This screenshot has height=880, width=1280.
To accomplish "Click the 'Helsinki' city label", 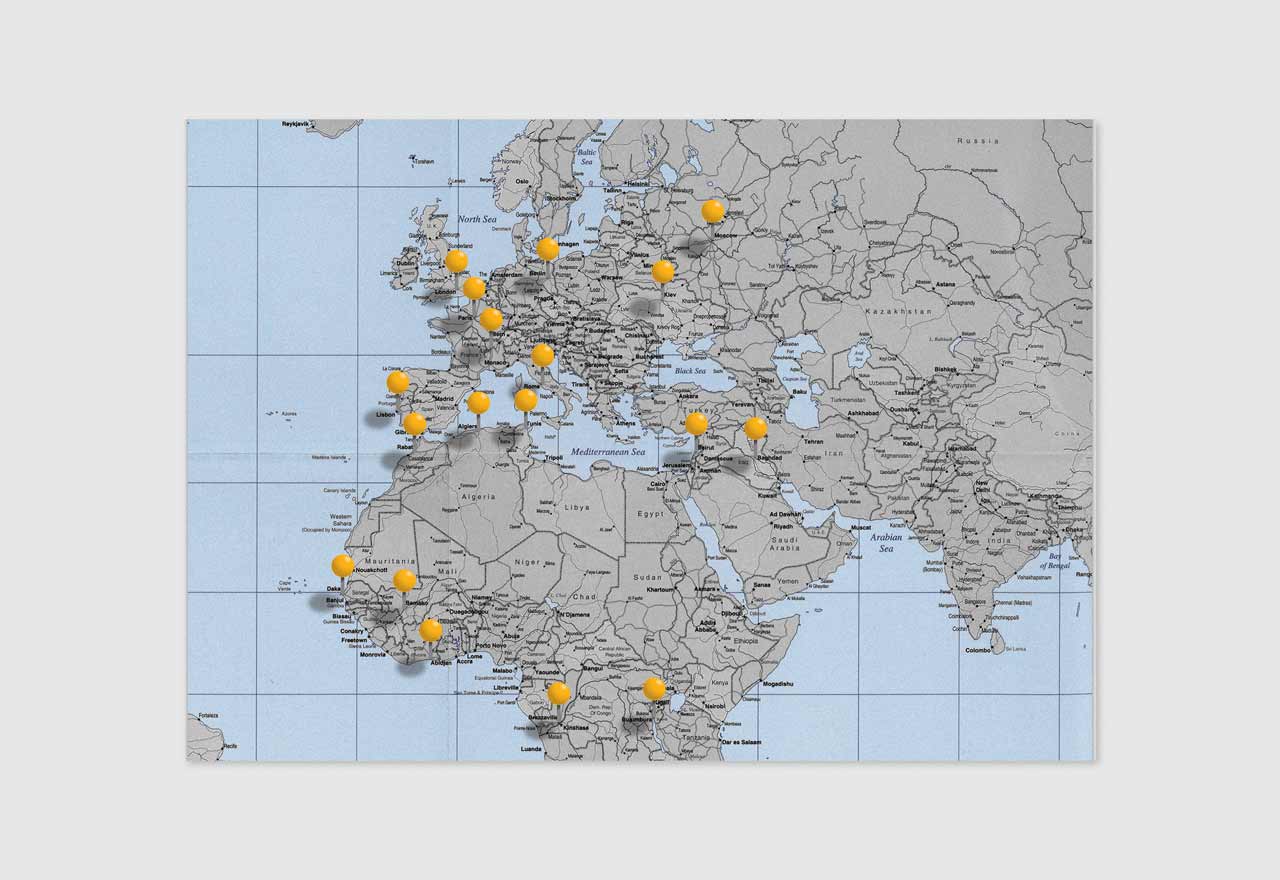I will pyautogui.click(x=637, y=184).
